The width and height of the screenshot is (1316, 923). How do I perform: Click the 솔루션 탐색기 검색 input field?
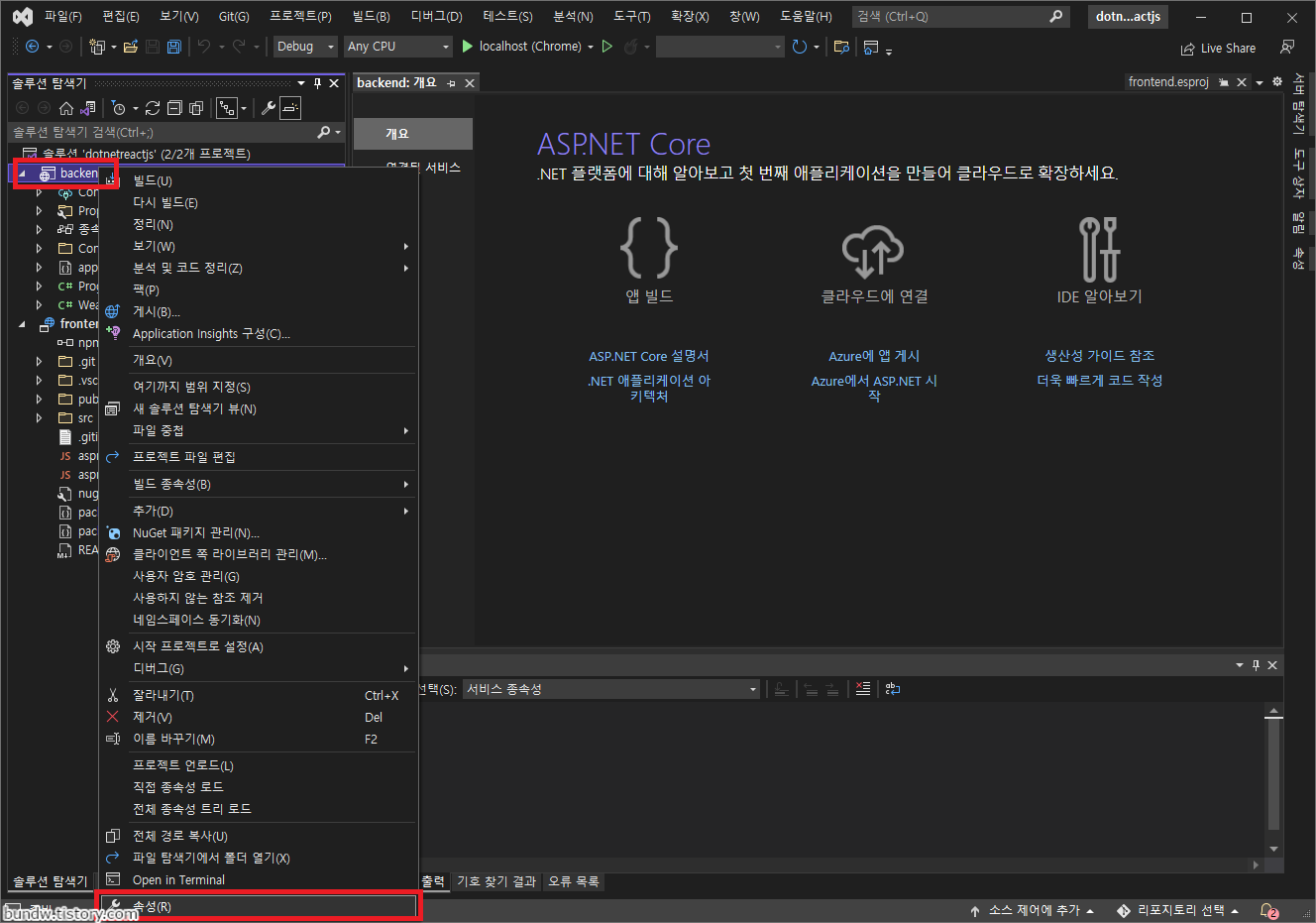click(162, 132)
